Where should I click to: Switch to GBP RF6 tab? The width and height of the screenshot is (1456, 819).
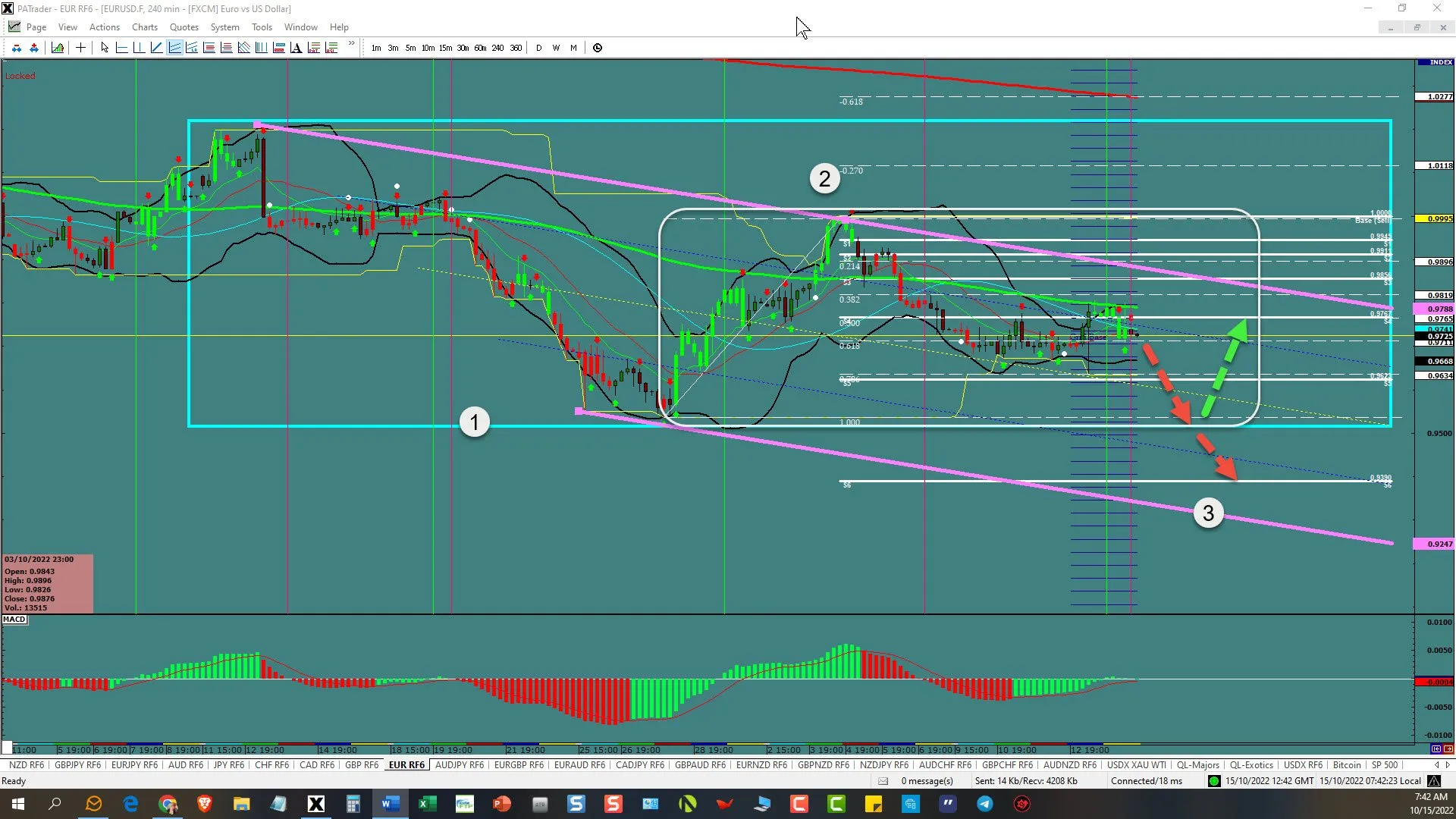click(x=362, y=764)
